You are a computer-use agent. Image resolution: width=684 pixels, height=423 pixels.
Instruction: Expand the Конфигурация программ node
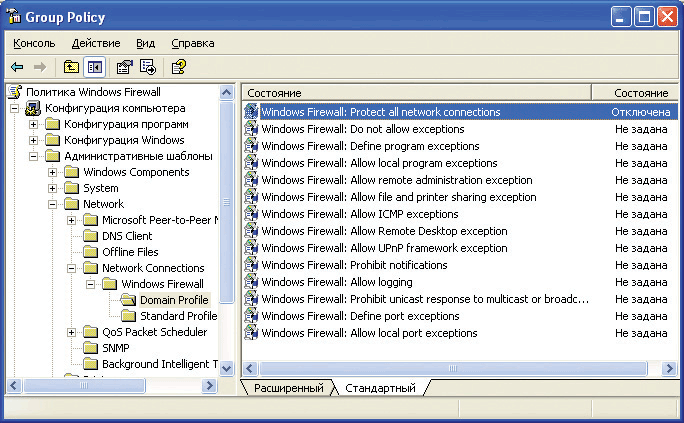pos(34,124)
